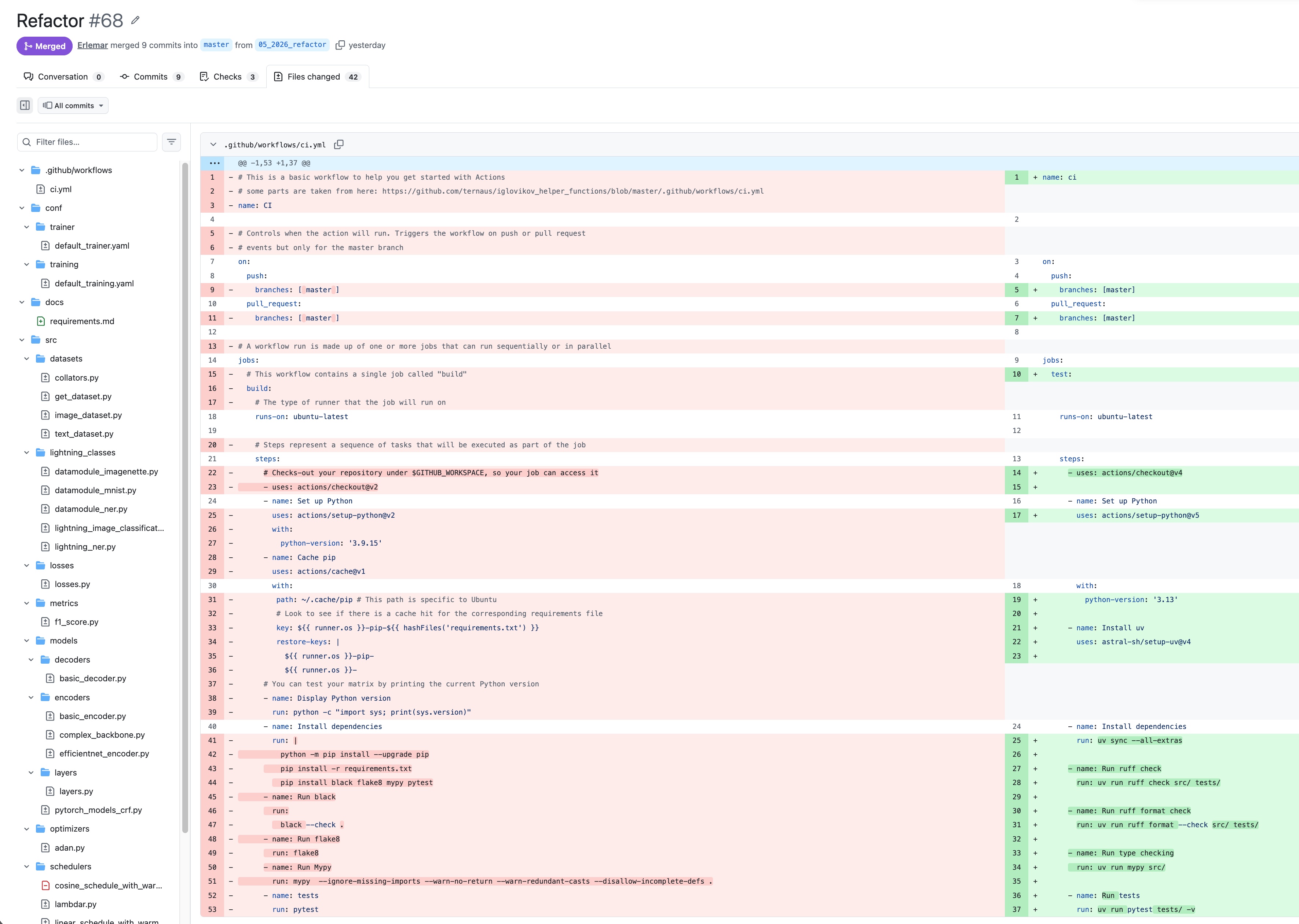
Task: Open default_training.yaml in the file tree
Action: pos(95,283)
